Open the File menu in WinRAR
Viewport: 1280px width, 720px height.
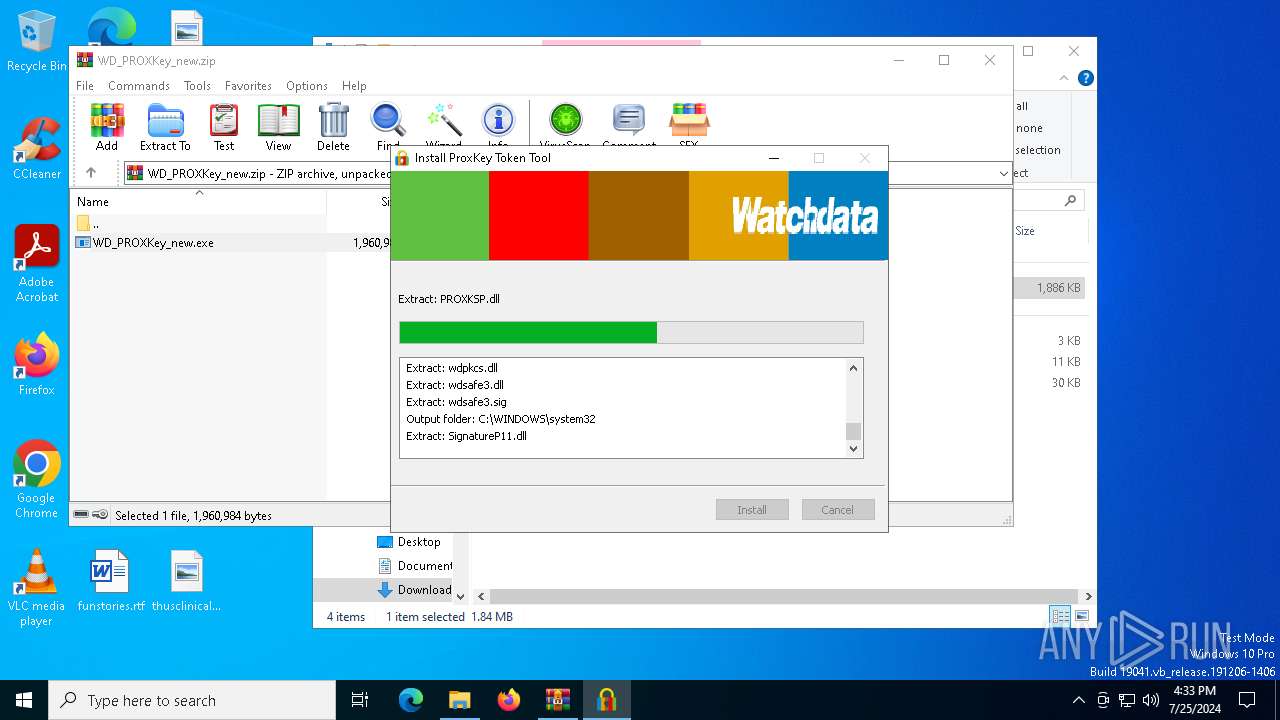click(85, 86)
